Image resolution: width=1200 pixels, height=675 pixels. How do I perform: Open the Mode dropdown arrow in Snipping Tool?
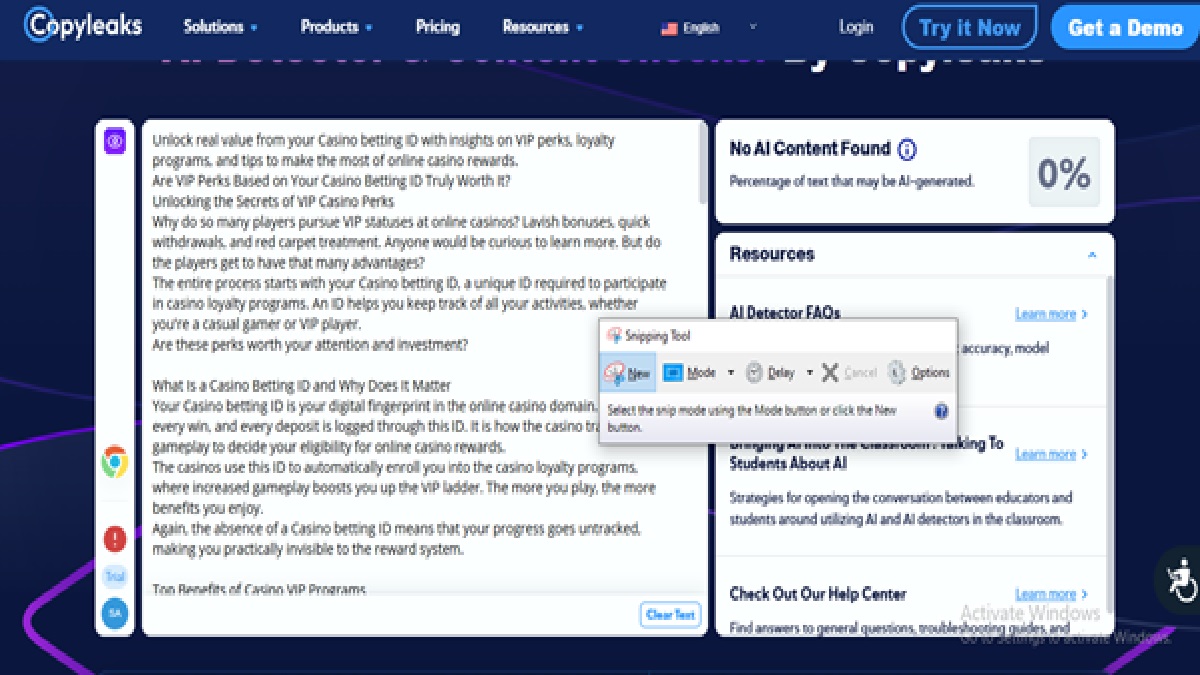tap(731, 373)
